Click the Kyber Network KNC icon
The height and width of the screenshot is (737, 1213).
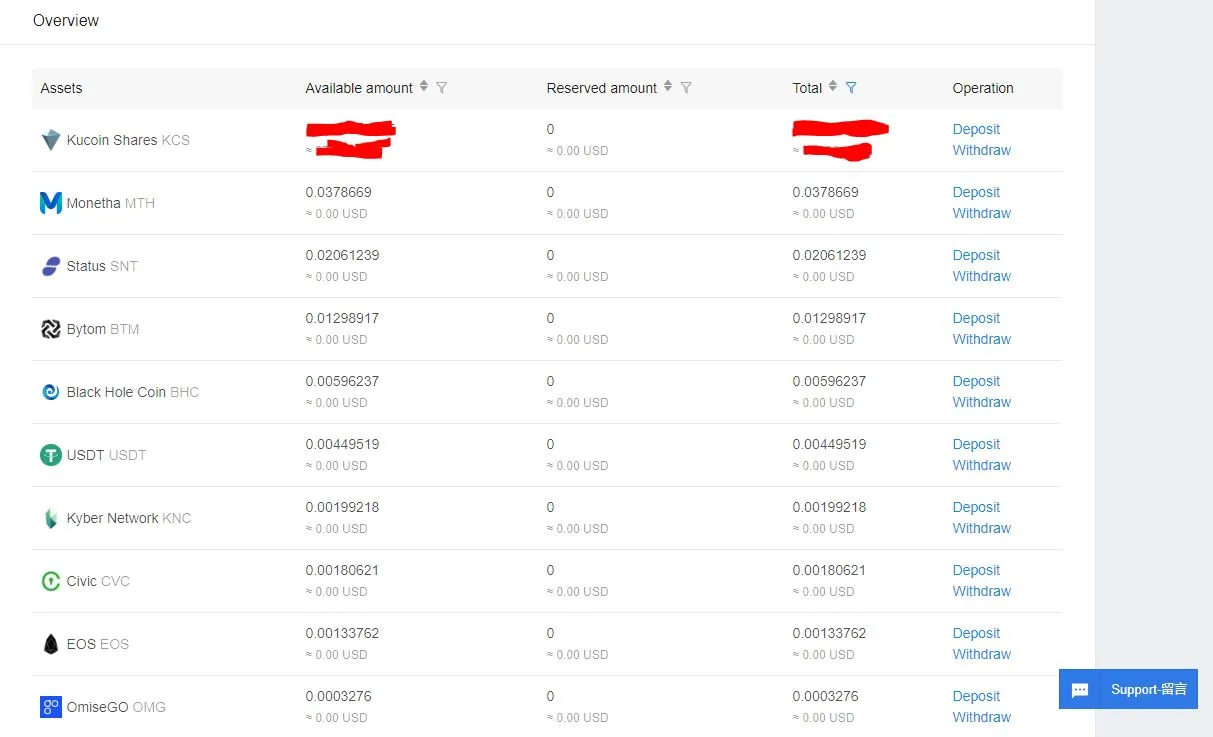[51, 518]
